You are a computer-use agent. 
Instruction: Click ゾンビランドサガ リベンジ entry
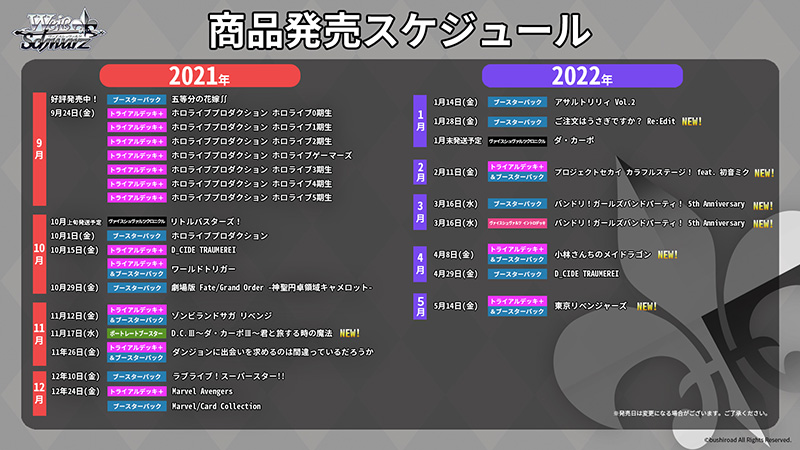[x=222, y=316]
